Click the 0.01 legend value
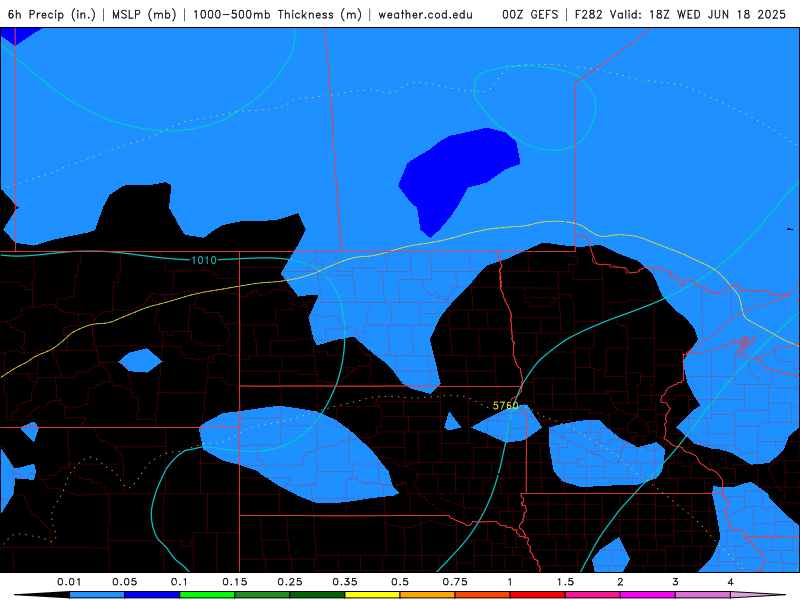The height and width of the screenshot is (600, 800). click(69, 582)
